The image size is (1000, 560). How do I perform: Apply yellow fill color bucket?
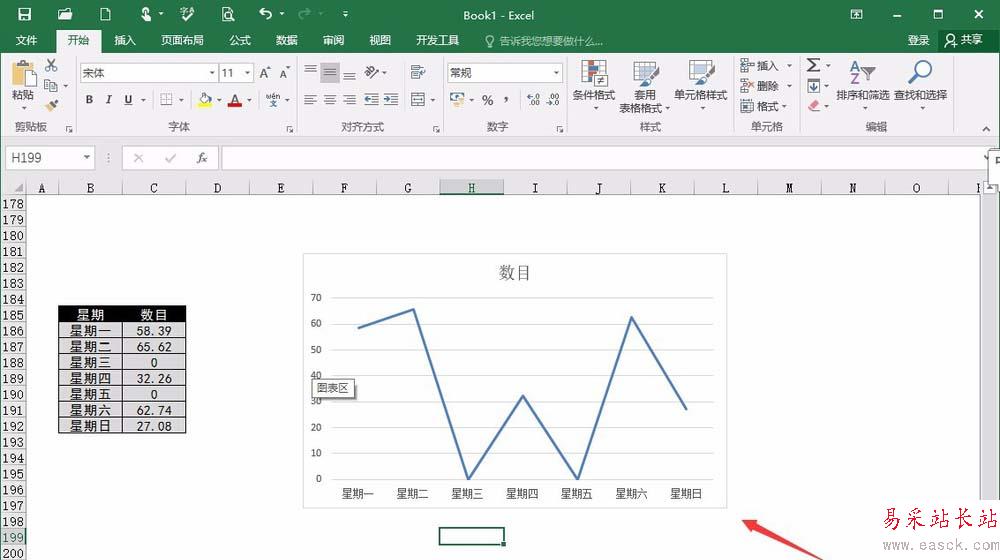[205, 100]
